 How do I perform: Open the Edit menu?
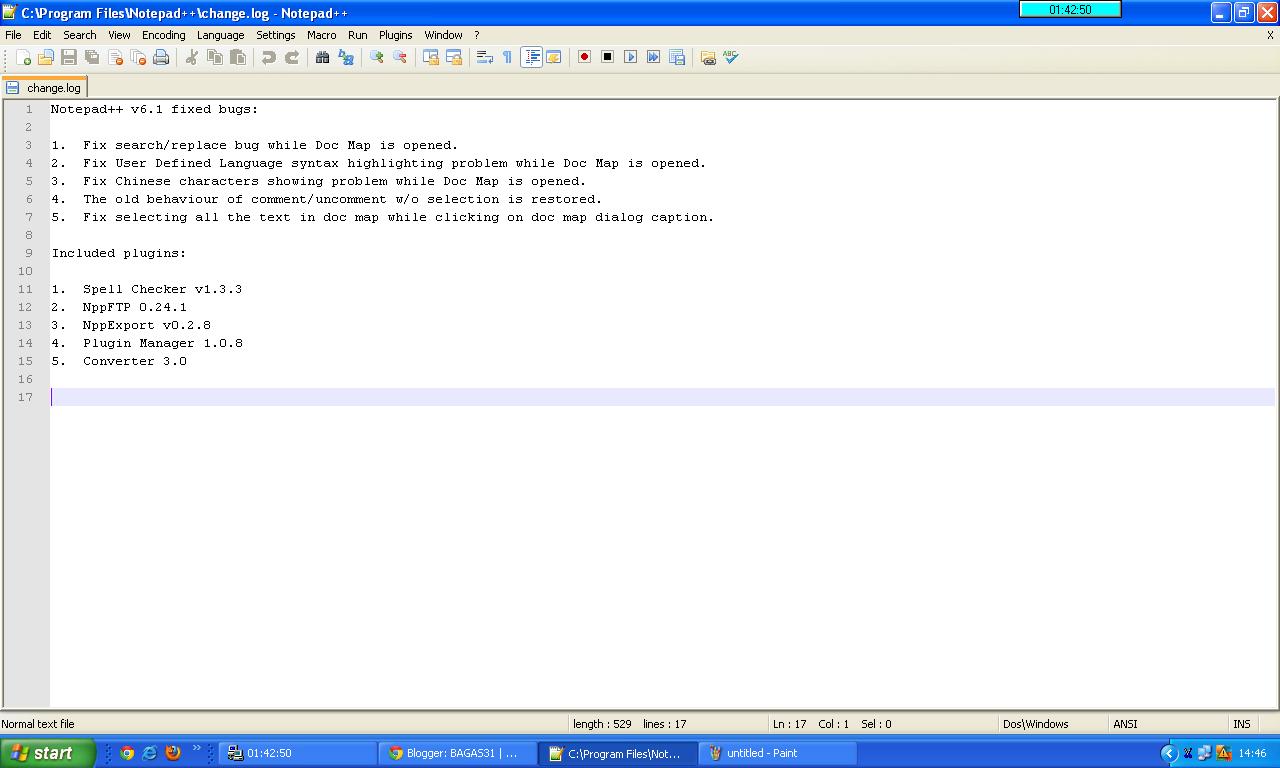click(42, 35)
